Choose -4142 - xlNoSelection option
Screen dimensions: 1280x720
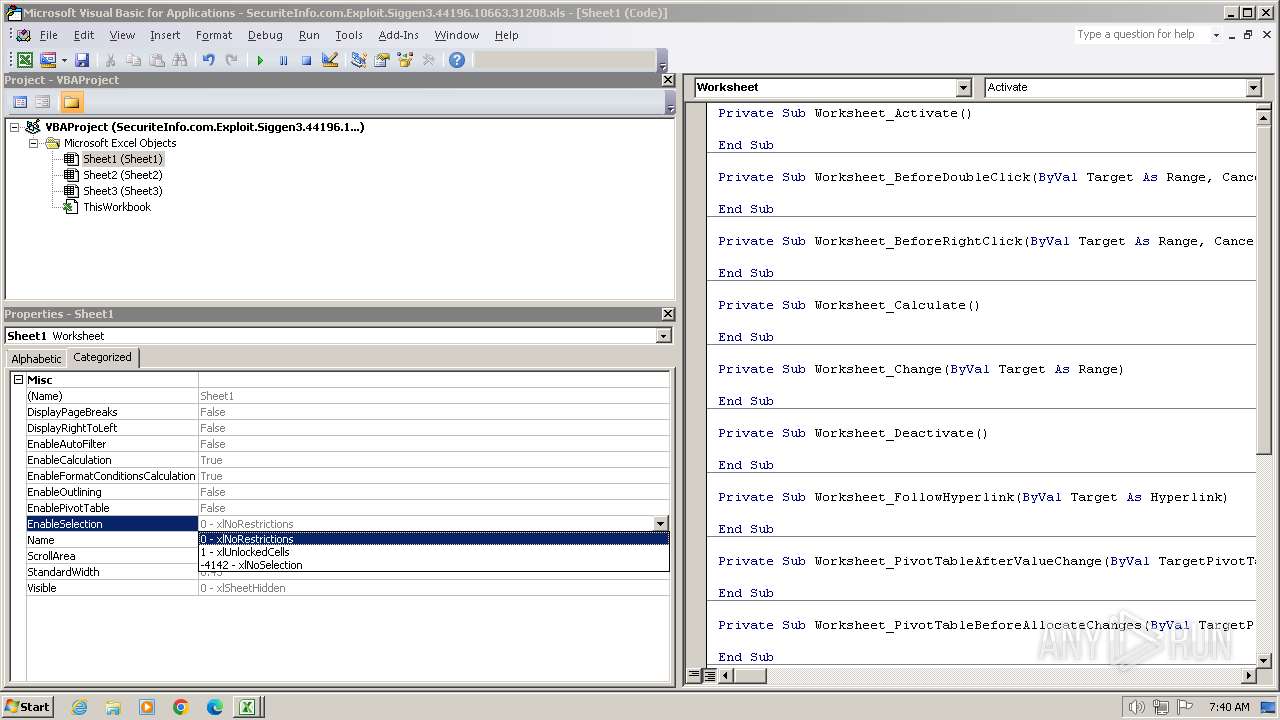pyautogui.click(x=434, y=565)
